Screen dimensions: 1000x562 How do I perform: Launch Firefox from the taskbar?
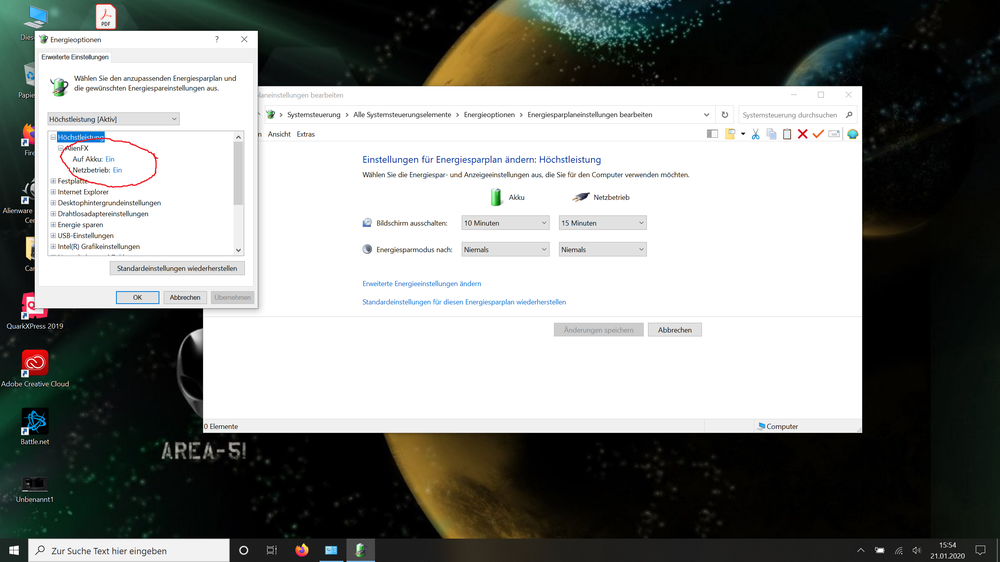tap(302, 550)
